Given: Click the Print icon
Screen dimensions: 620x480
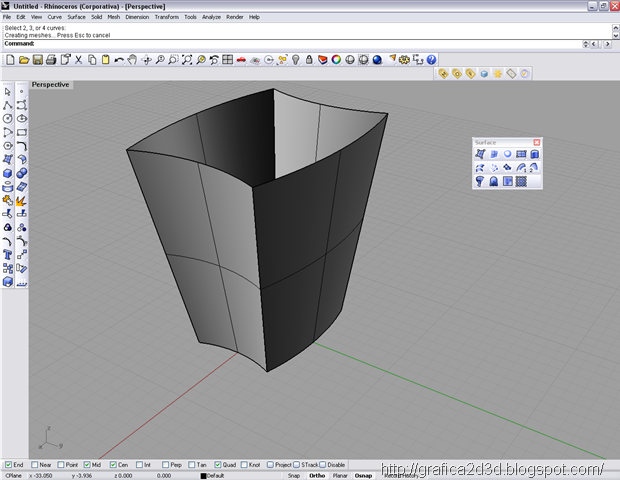Looking at the screenshot, I should [51, 60].
